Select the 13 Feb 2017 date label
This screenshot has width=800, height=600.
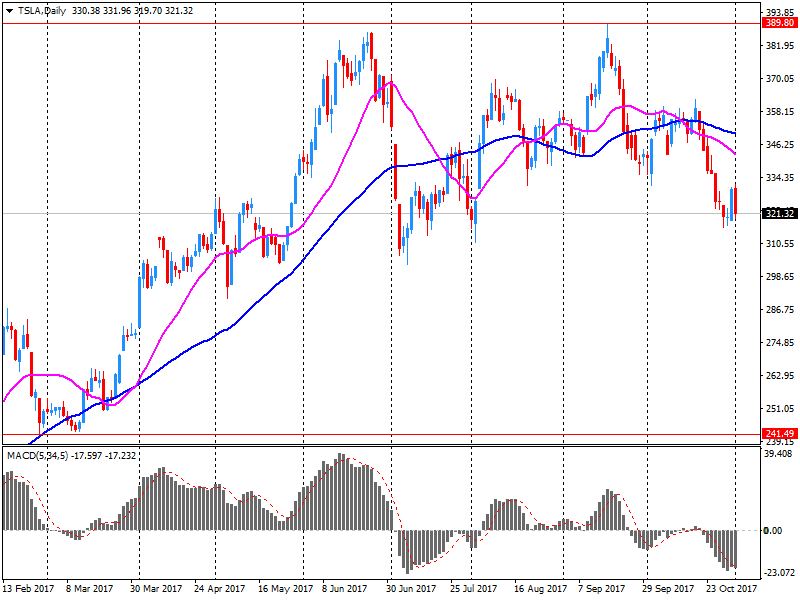[x=29, y=588]
